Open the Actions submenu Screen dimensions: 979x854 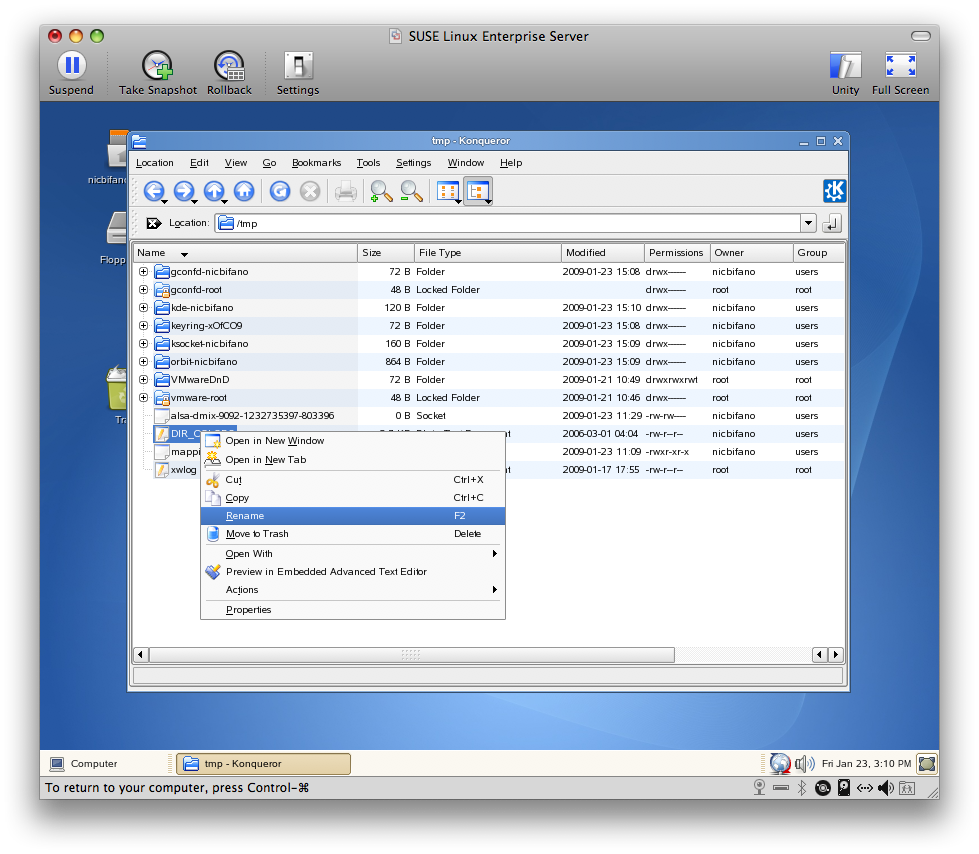click(353, 590)
